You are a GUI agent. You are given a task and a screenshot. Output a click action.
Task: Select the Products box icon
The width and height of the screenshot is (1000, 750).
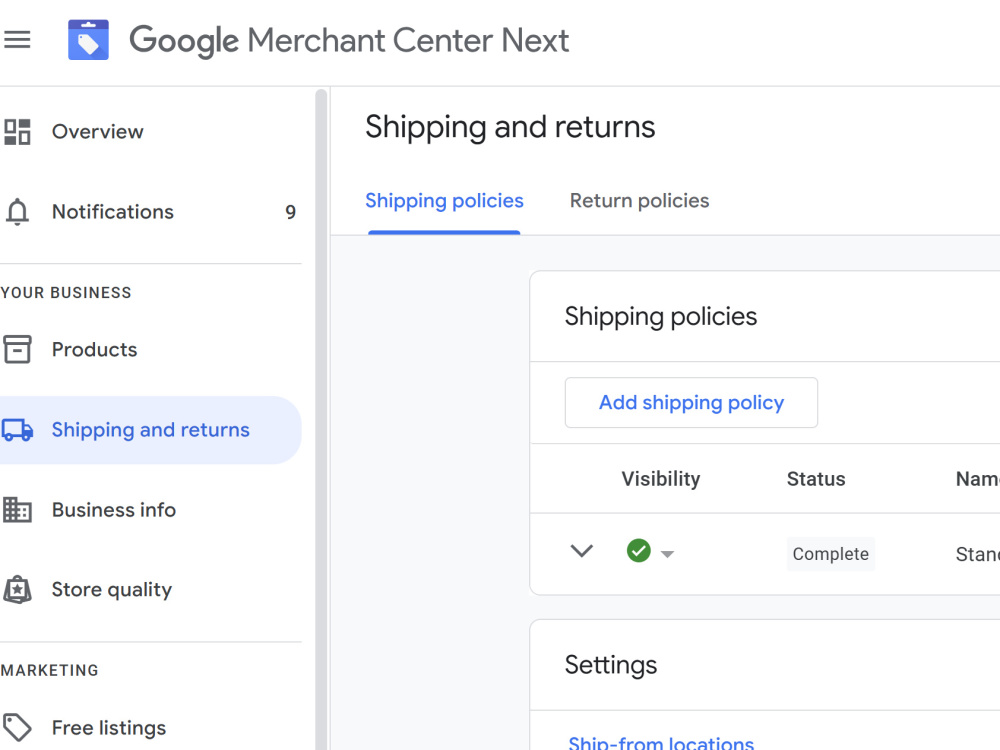click(17, 349)
